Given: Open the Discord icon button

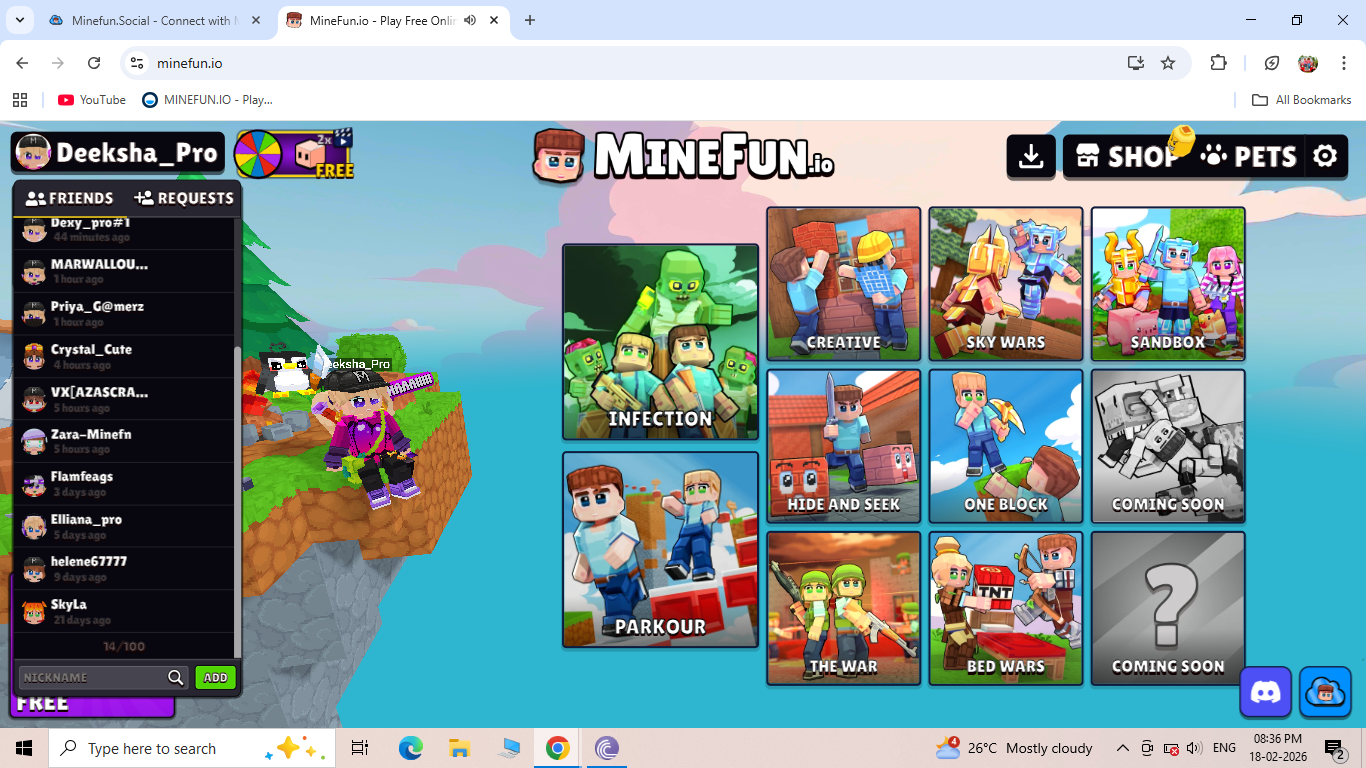Looking at the screenshot, I should tap(1265, 692).
